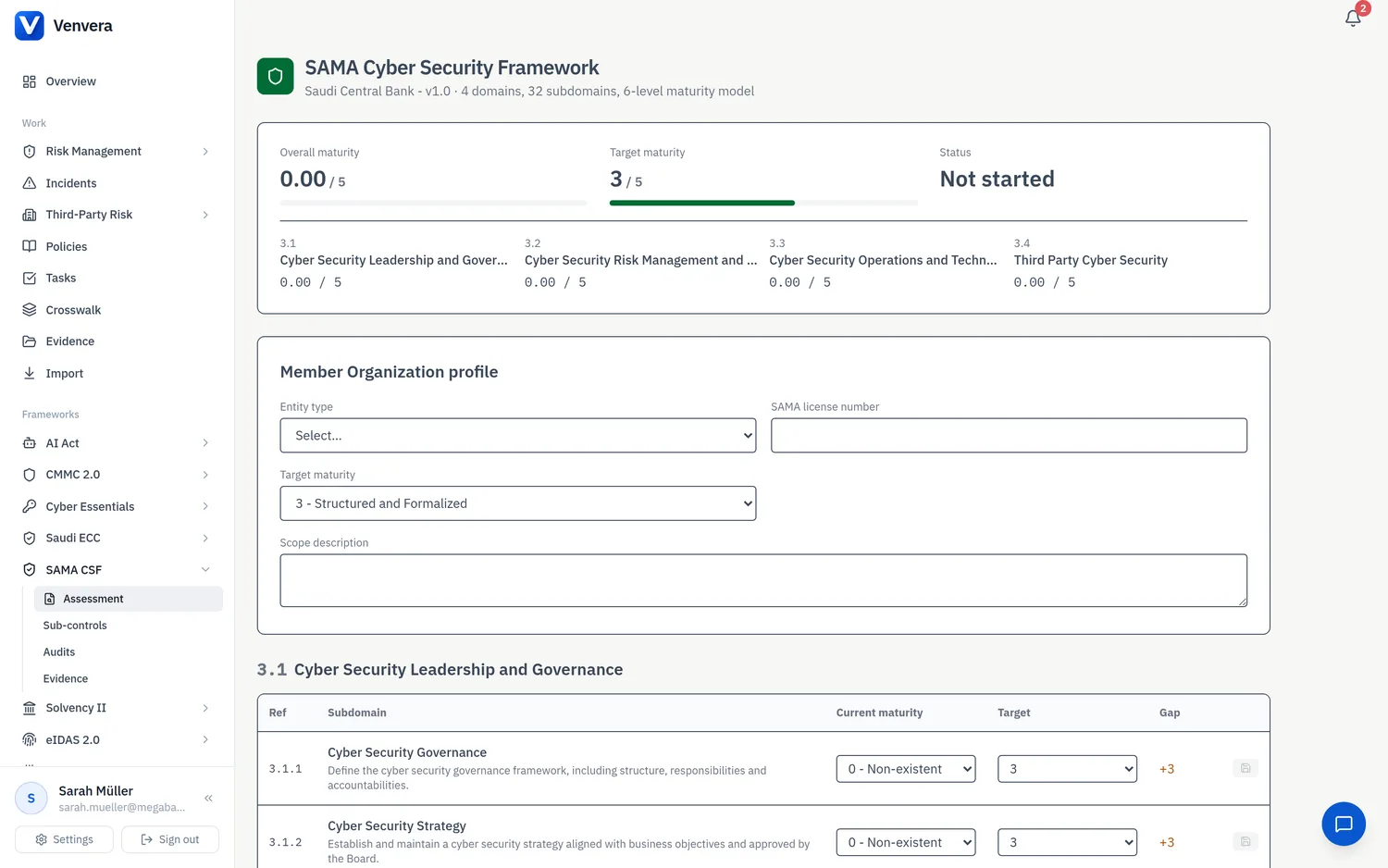The image size is (1388, 868).
Task: Click the Evidence folder icon
Action: point(30,341)
